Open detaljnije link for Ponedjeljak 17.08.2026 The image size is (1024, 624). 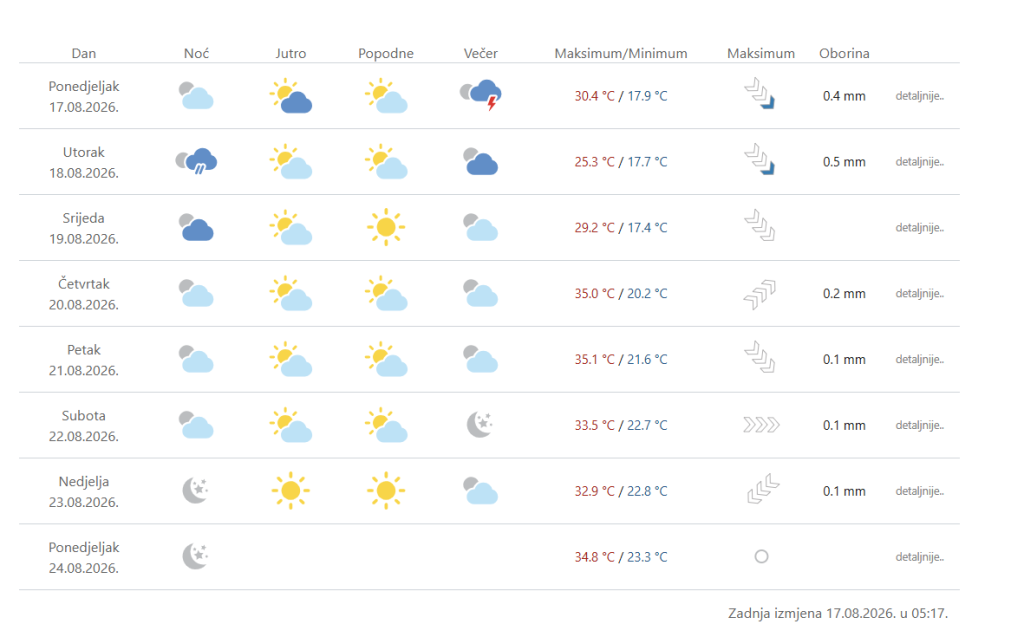[920, 96]
